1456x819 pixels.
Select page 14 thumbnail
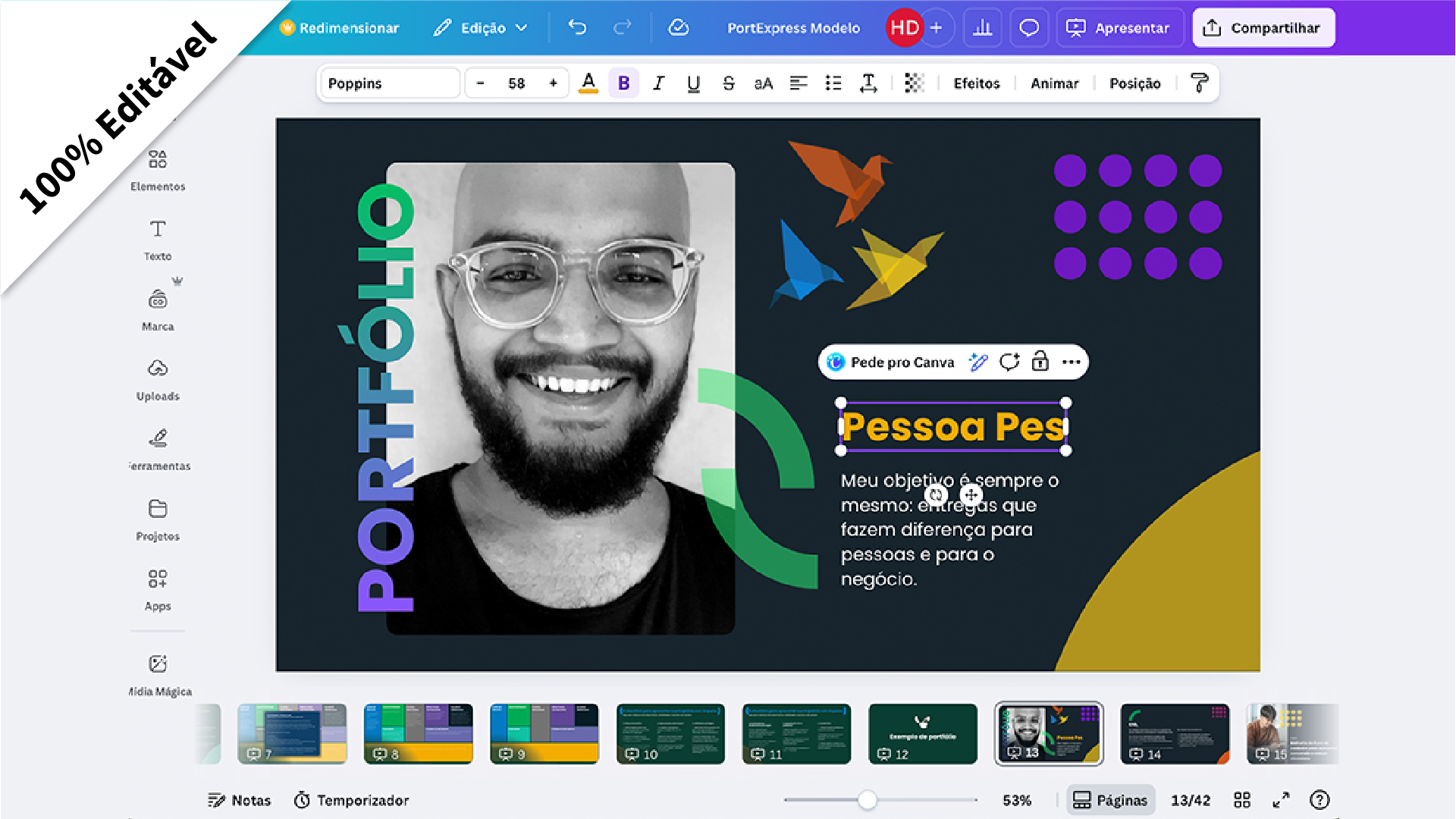tap(1175, 733)
